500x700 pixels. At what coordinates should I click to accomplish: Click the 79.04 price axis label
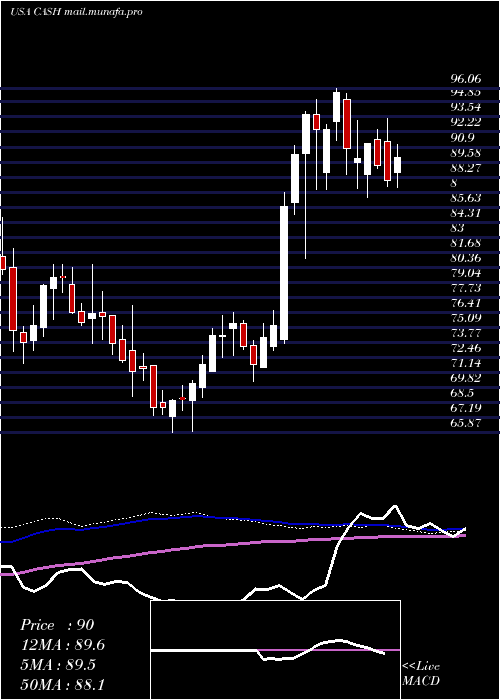[466, 273]
